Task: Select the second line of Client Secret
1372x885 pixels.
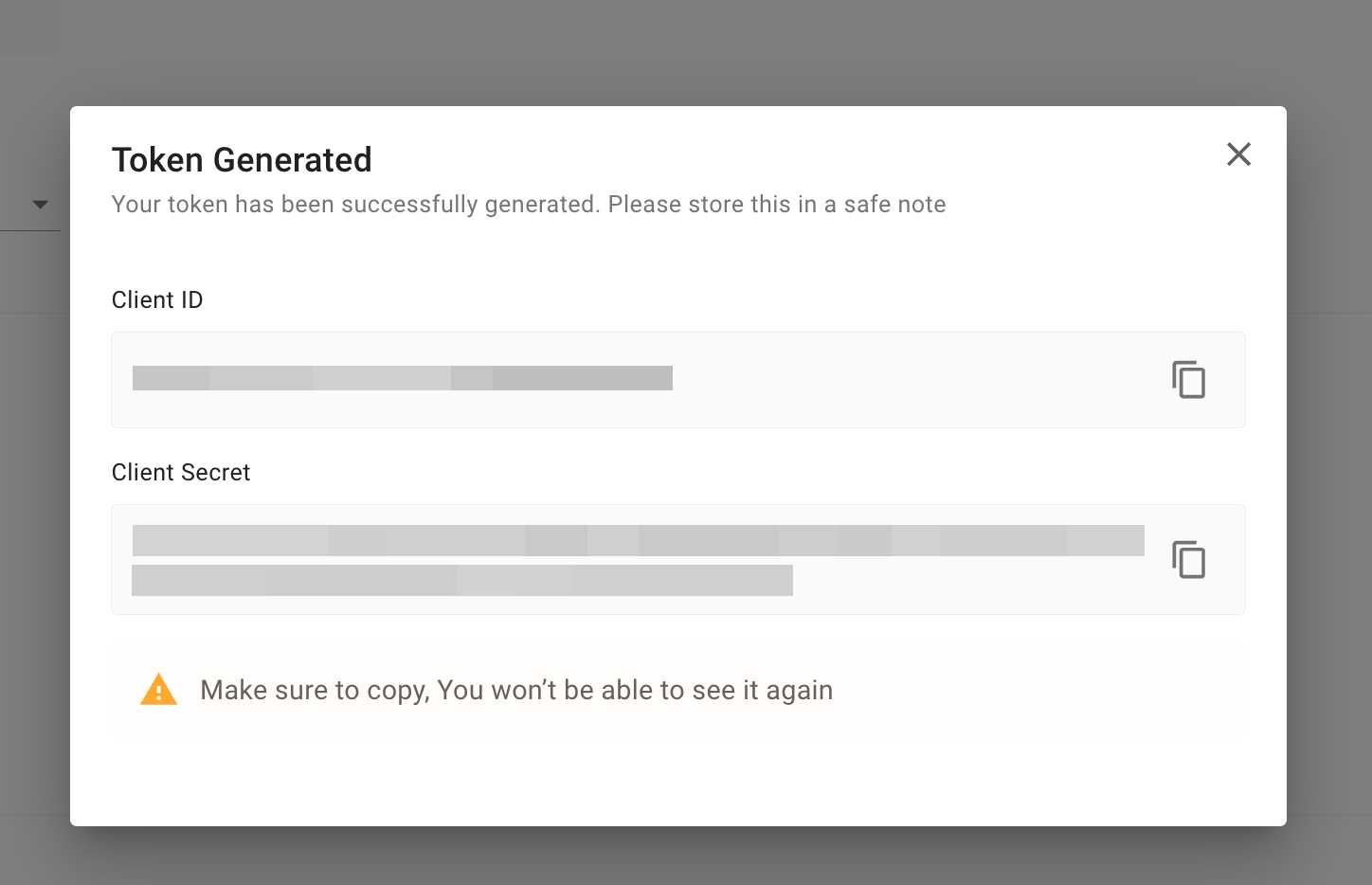Action: pos(462,580)
